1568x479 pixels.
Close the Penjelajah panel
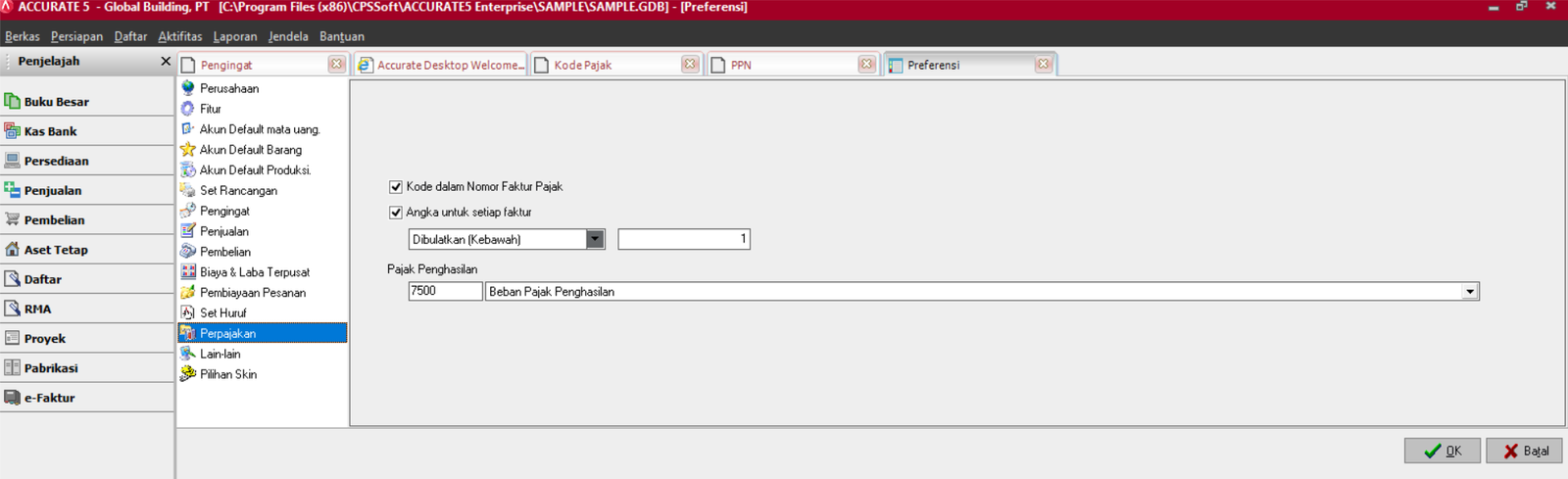coord(165,61)
